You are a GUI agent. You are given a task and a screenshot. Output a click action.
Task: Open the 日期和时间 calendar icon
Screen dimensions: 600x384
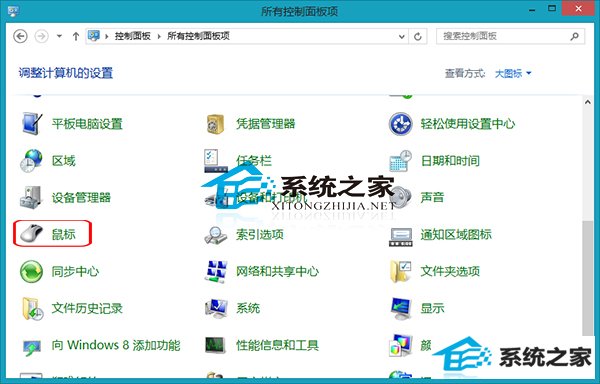click(400, 161)
